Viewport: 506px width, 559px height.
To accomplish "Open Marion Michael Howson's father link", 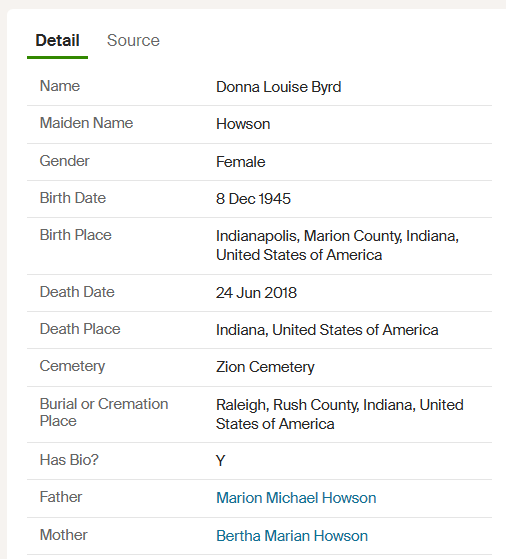I will tap(296, 498).
